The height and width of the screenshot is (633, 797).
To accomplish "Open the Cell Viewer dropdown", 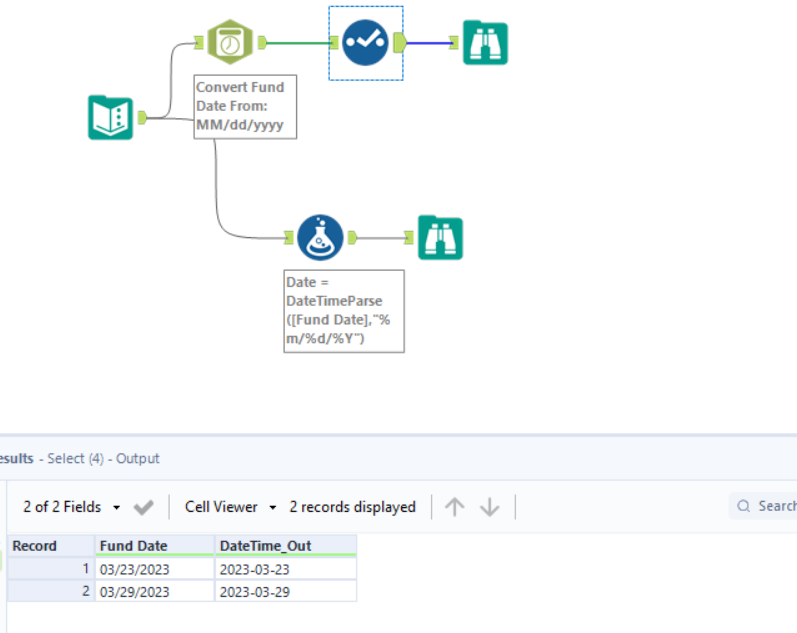I will click(x=231, y=507).
